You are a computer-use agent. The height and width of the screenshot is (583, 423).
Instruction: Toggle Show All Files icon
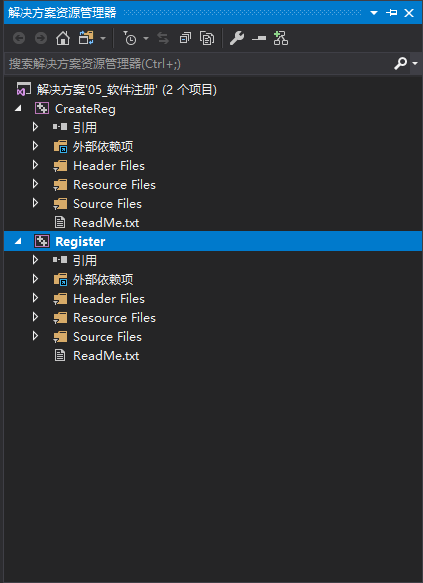tap(207, 38)
